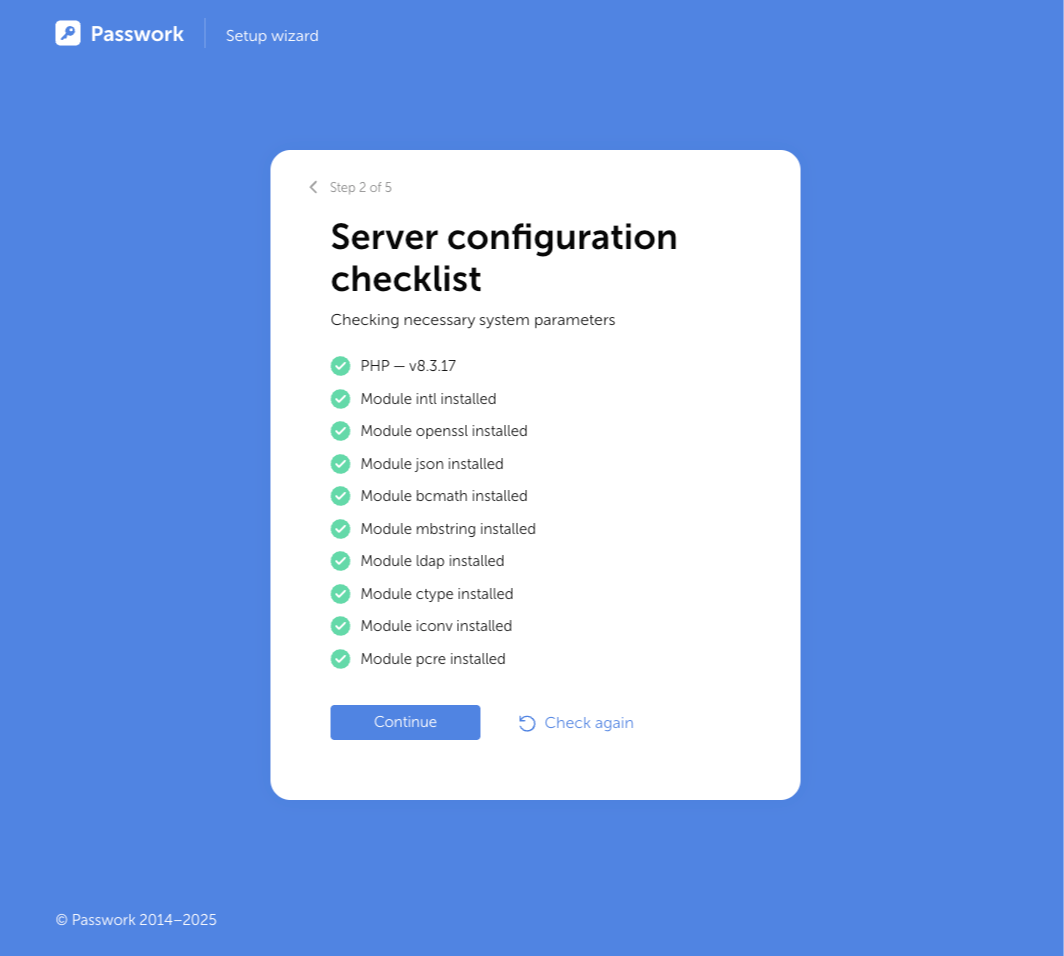Viewport: 1064px width, 956px height.
Task: Click the check icon beside Module mbstring
Action: coord(340,528)
